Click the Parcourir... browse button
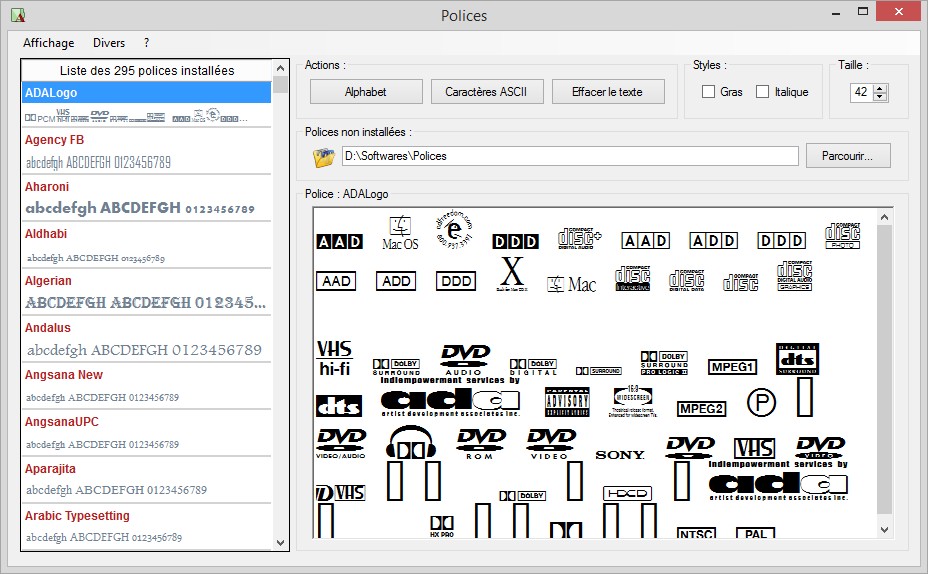Screen dimensions: 928x574 click(847, 156)
